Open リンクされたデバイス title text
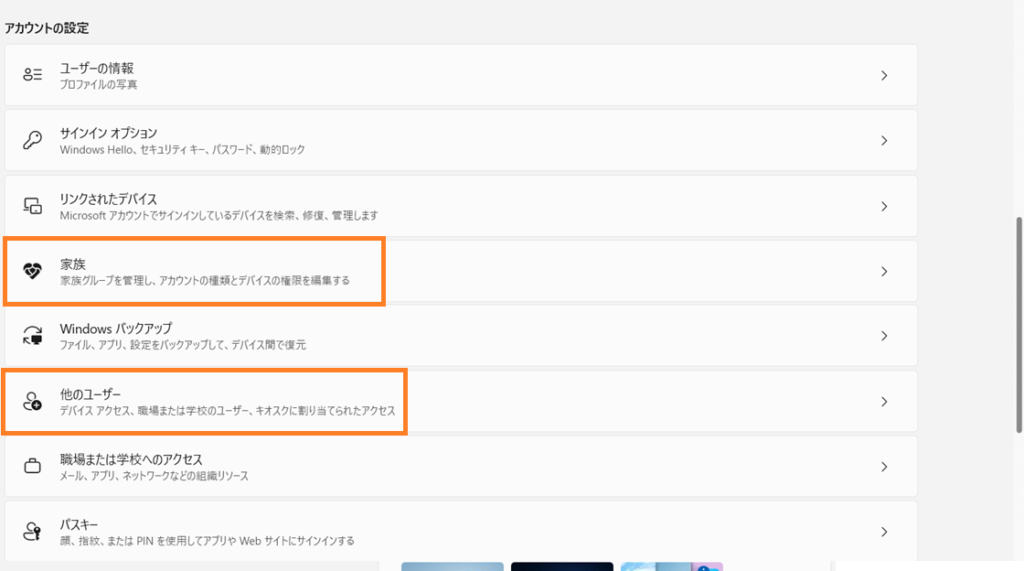1024x571 pixels. (x=108, y=199)
